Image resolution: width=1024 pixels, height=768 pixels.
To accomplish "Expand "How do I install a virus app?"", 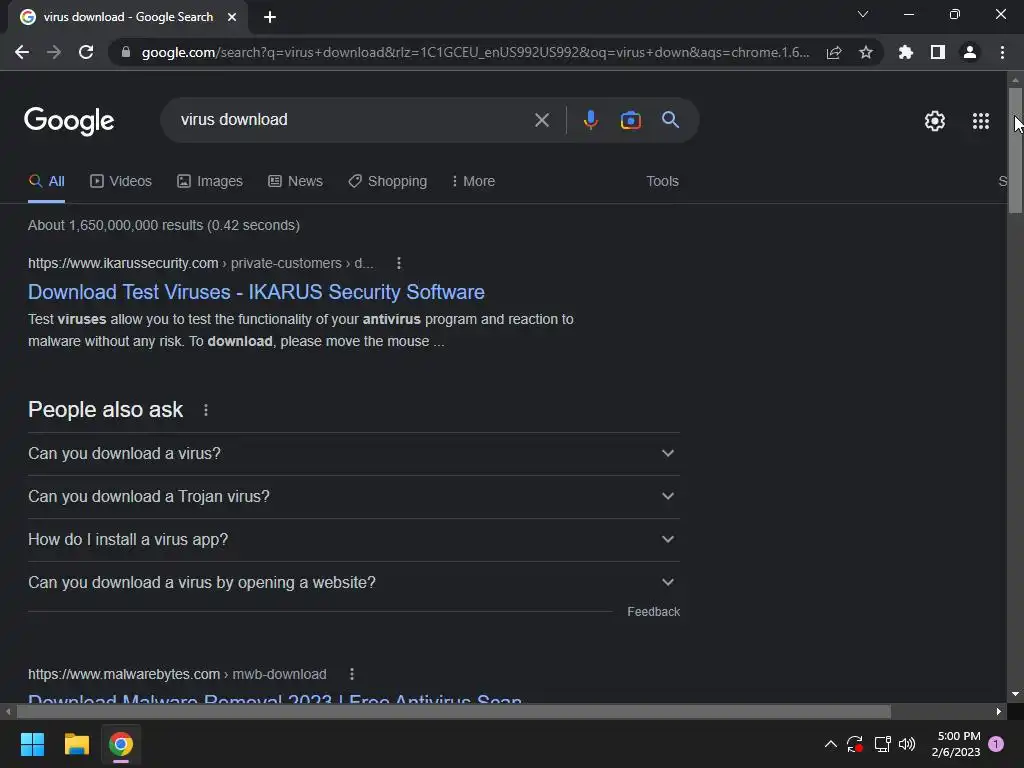I will point(354,540).
